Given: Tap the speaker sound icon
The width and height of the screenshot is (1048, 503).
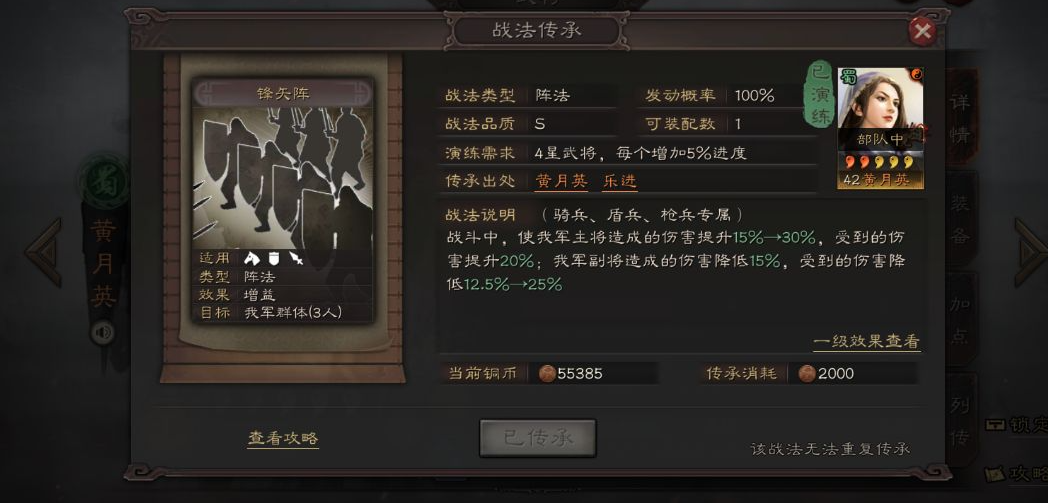Looking at the screenshot, I should point(102,333).
